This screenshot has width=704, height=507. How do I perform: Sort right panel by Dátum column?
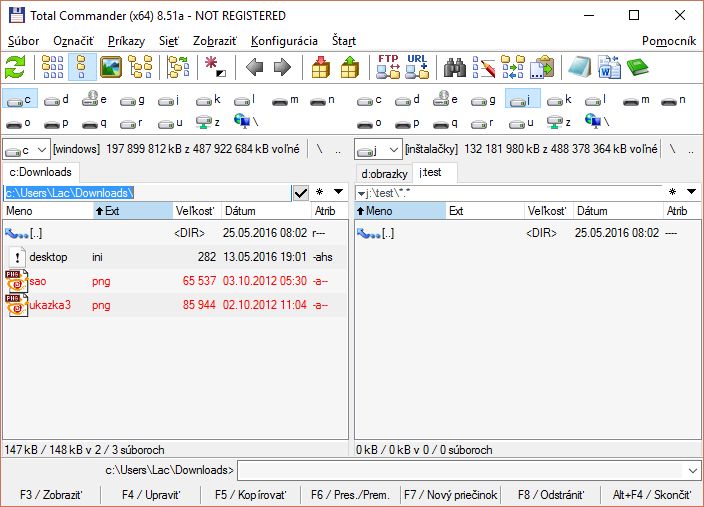click(x=618, y=211)
